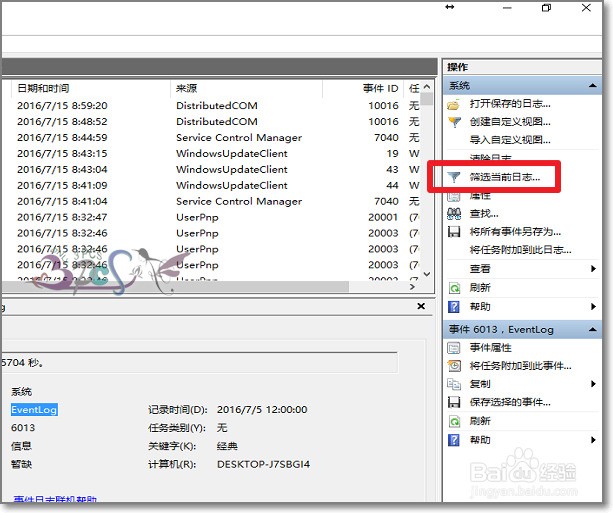This screenshot has width=613, height=513.
Task: Choose 创建自定义视图...
Action: (x=510, y=122)
